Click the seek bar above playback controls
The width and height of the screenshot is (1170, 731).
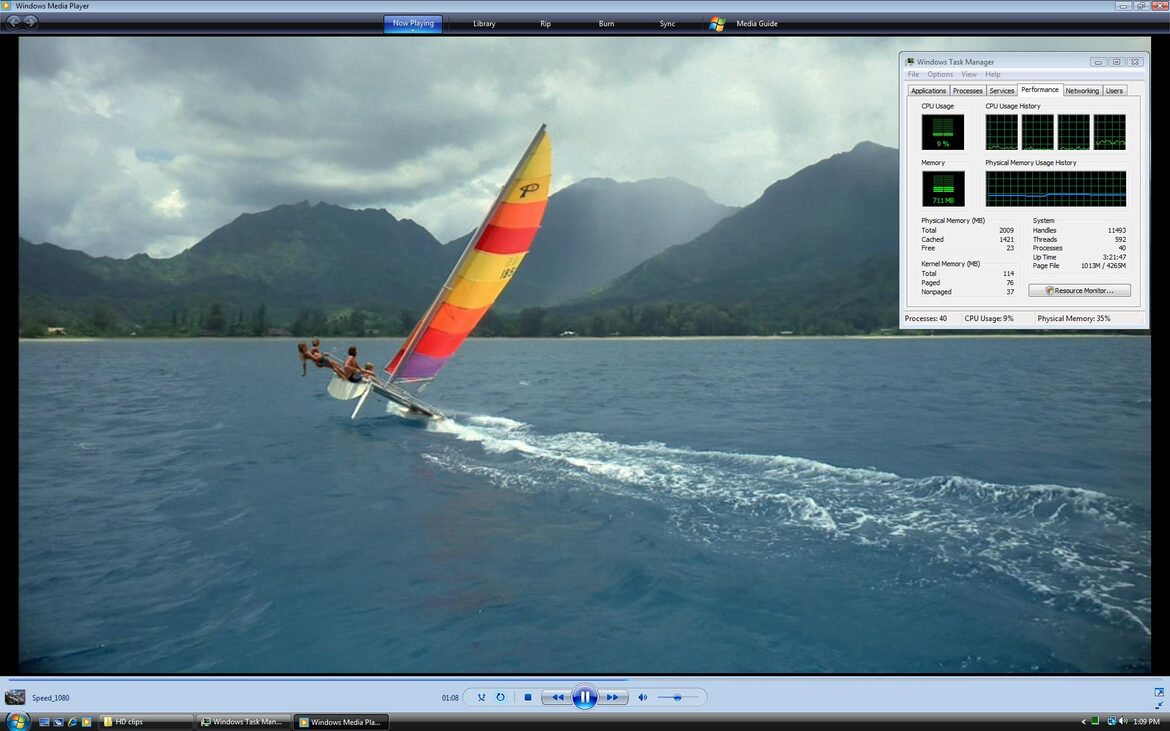pyautogui.click(x=584, y=680)
